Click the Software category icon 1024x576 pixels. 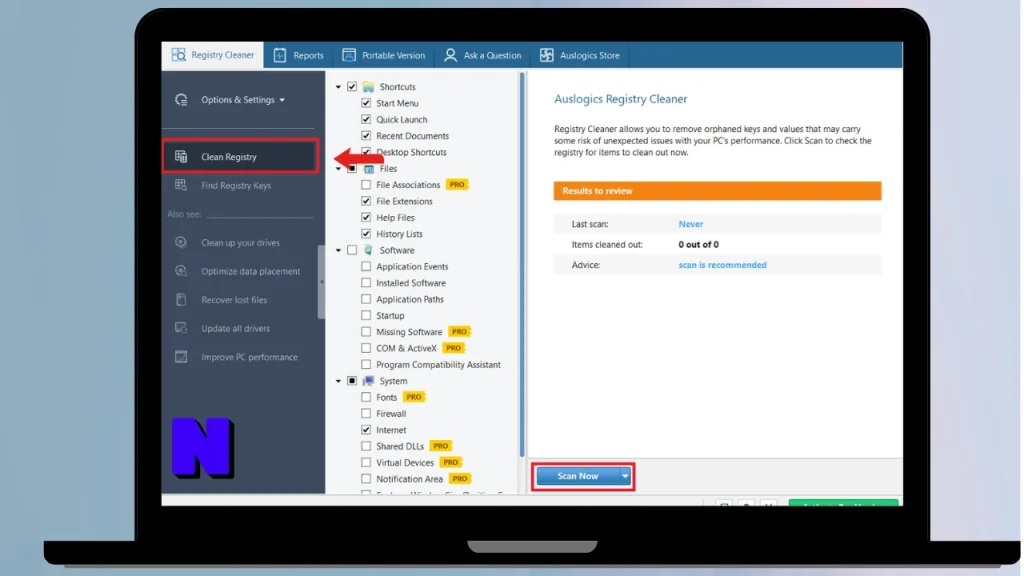tap(368, 250)
